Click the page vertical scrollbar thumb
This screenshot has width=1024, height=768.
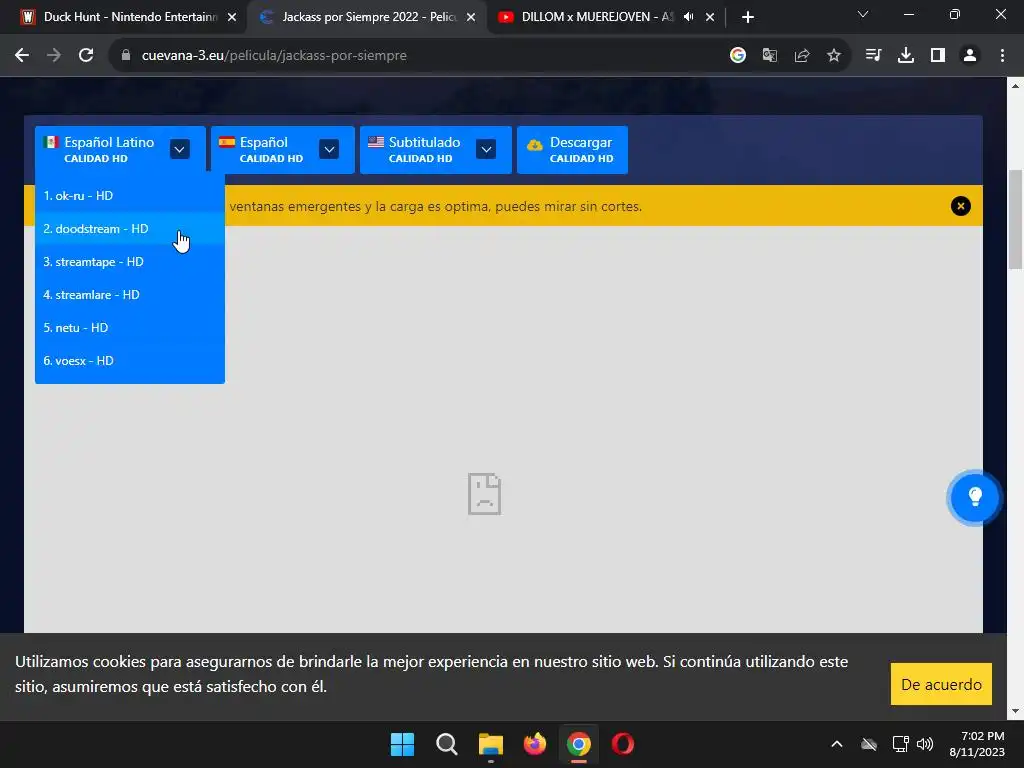coord(1016,219)
